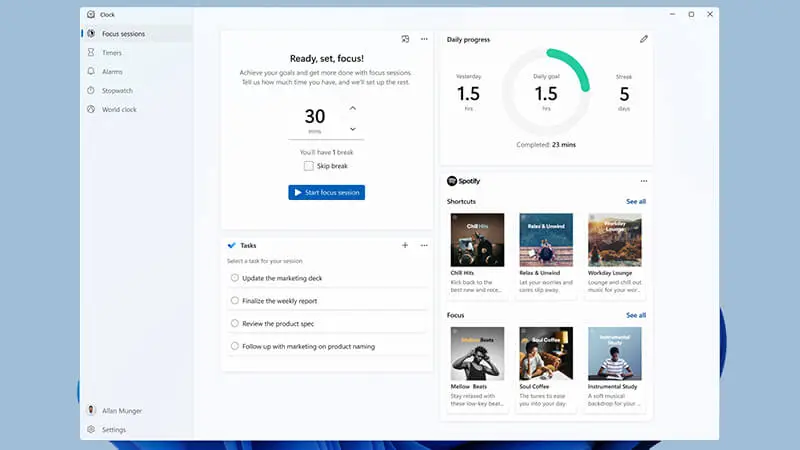The height and width of the screenshot is (450, 800).
Task: Maximize the Clock window
Action: pyautogui.click(x=691, y=14)
